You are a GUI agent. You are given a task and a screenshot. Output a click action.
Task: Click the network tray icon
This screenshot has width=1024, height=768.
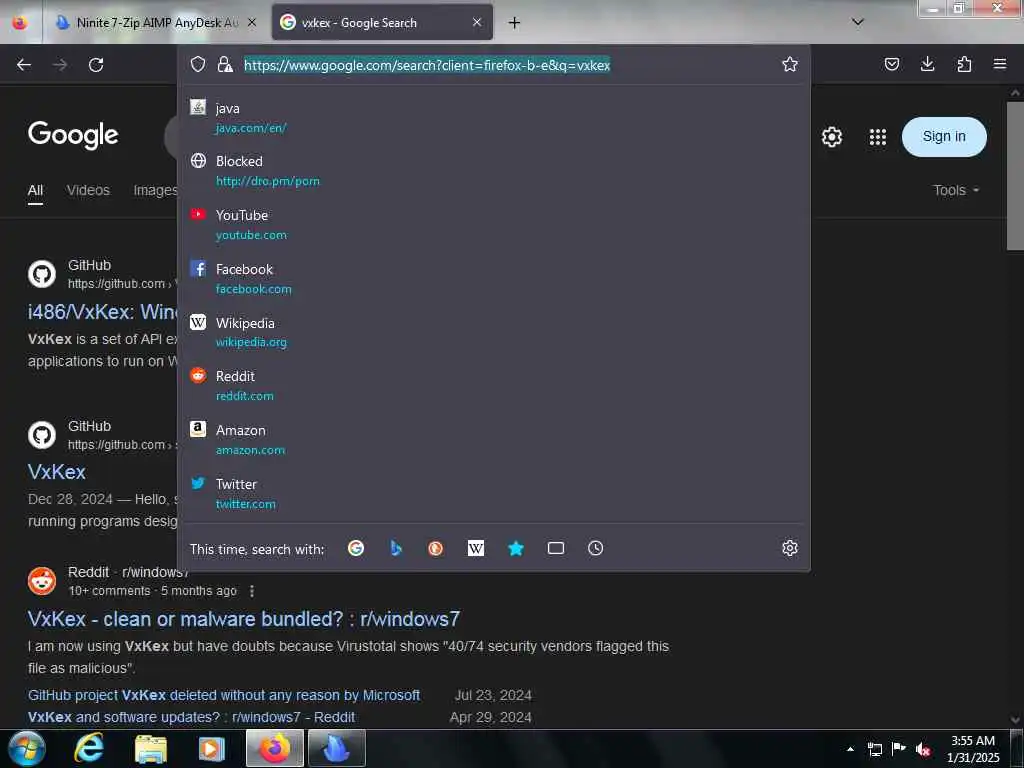[x=874, y=749]
